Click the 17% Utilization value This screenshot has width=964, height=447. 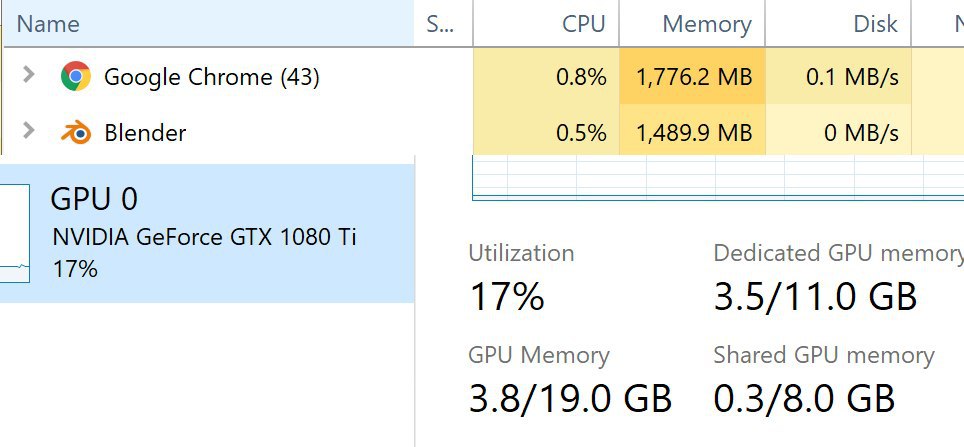point(507,296)
